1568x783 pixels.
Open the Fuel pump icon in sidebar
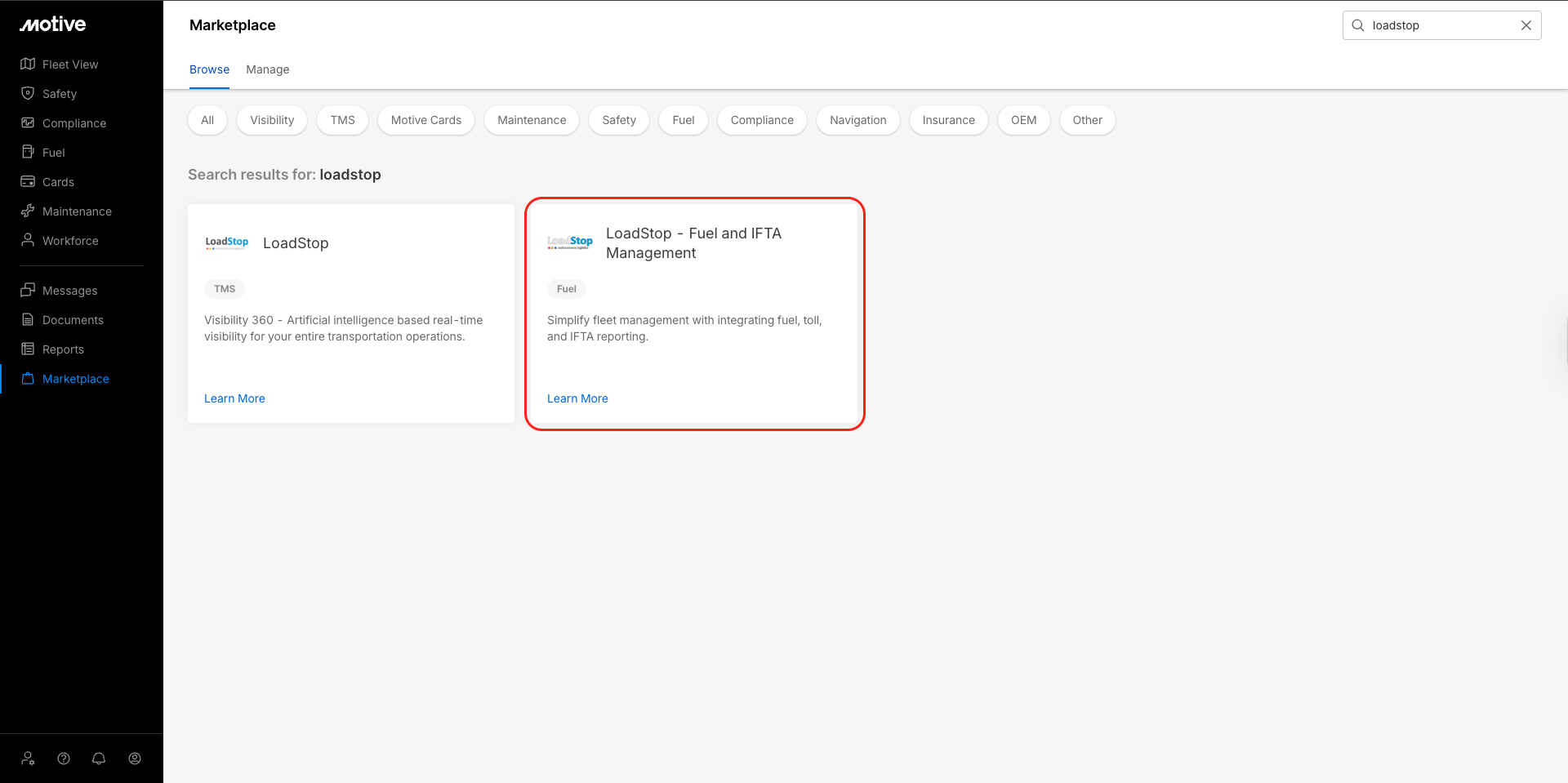click(28, 153)
